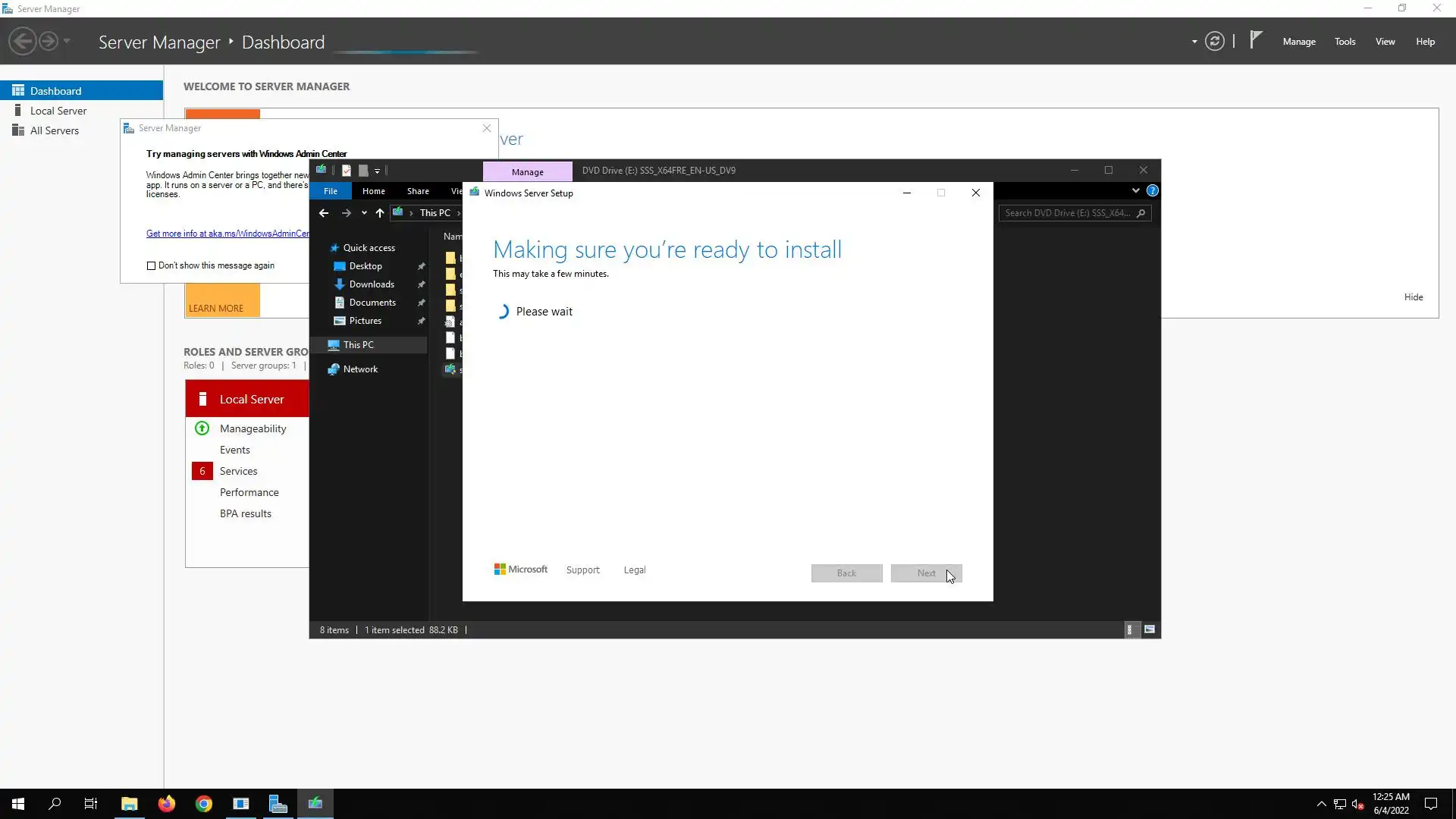1456x819 pixels.
Task: Expand the File Explorer ribbon chevron
Action: 1135,191
